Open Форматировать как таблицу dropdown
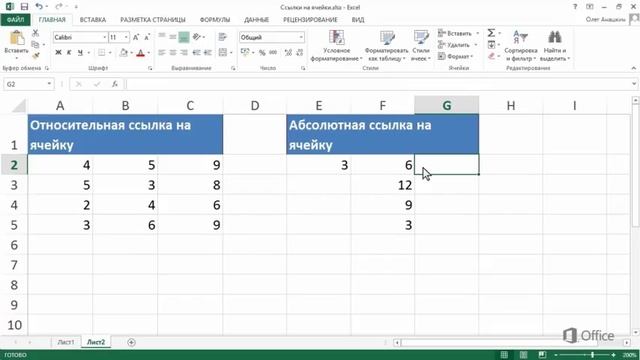640x360 pixels. pyautogui.click(x=387, y=46)
